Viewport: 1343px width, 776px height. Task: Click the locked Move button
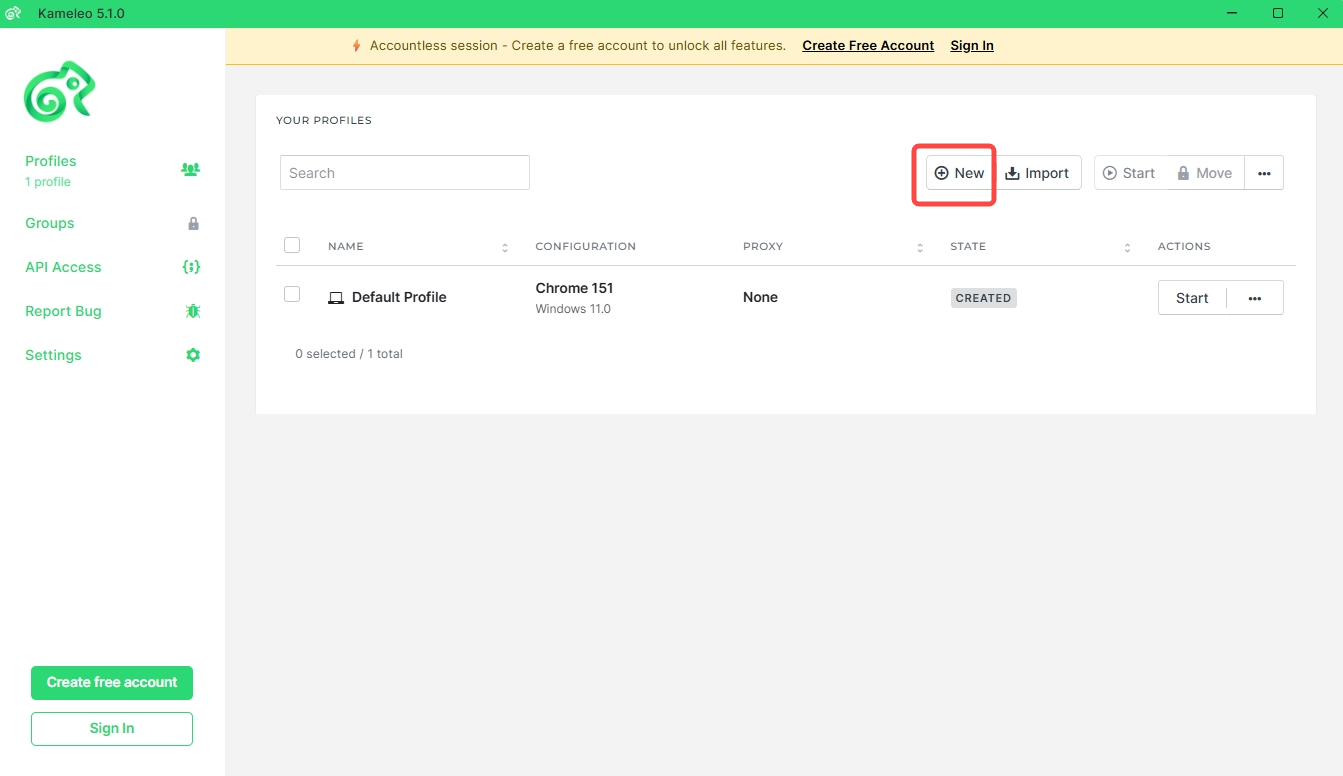[1205, 173]
